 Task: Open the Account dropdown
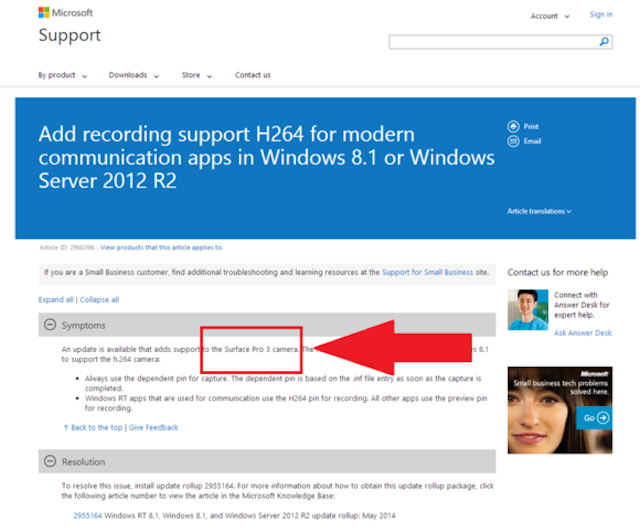pyautogui.click(x=548, y=16)
